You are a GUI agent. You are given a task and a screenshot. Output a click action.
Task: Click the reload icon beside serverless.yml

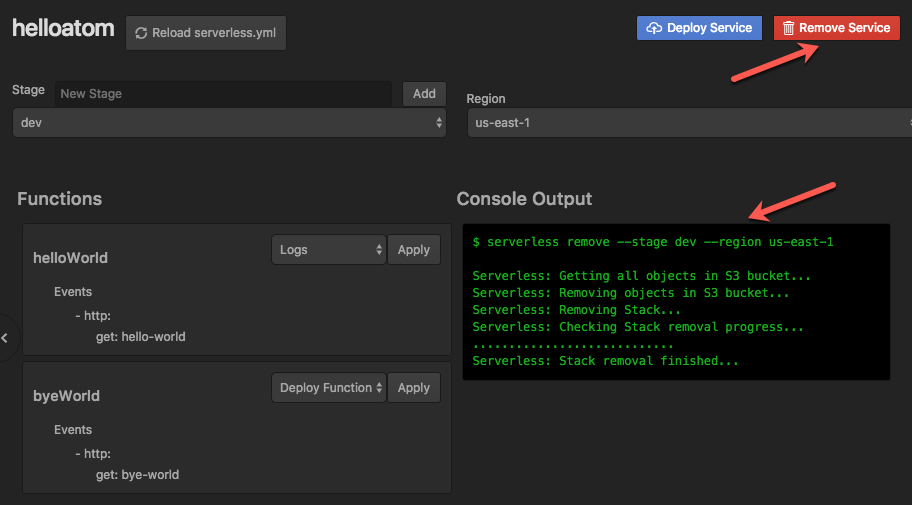[x=141, y=33]
